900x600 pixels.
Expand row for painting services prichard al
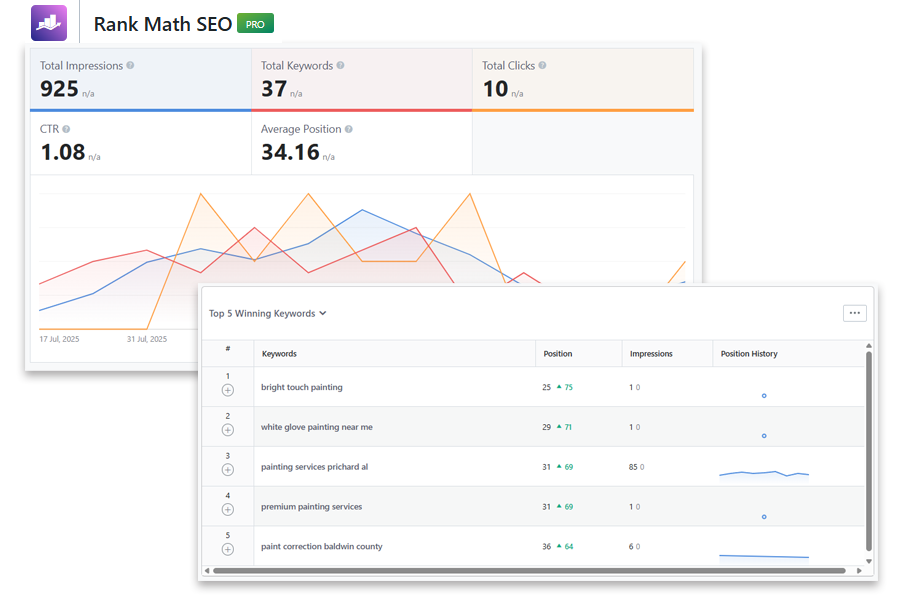point(228,469)
